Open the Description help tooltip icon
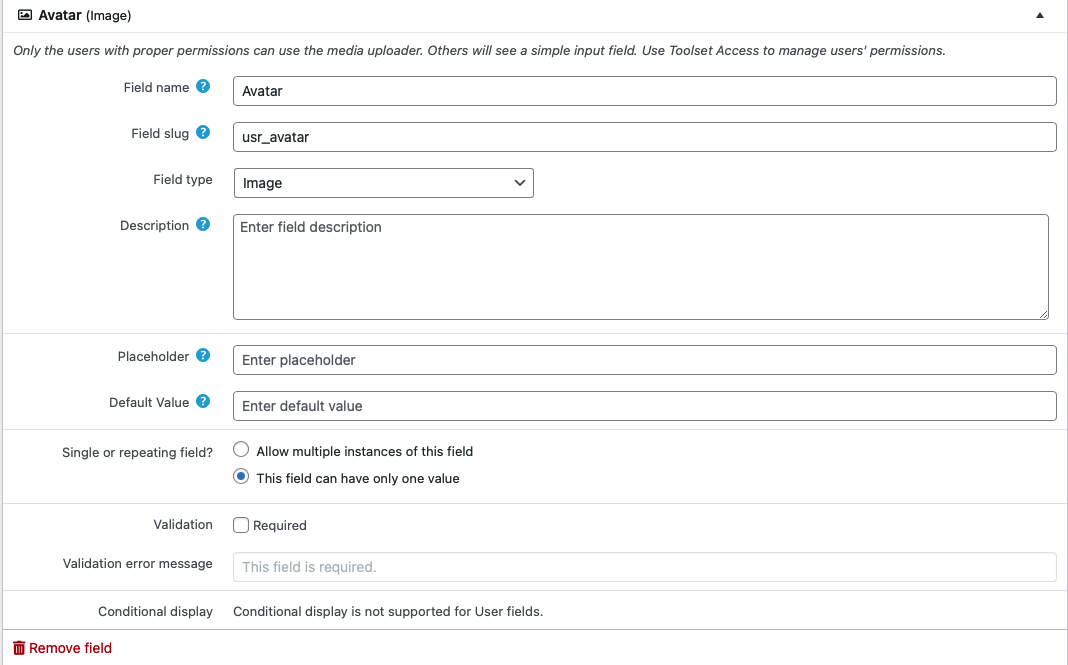This screenshot has height=665, width=1068. click(203, 225)
